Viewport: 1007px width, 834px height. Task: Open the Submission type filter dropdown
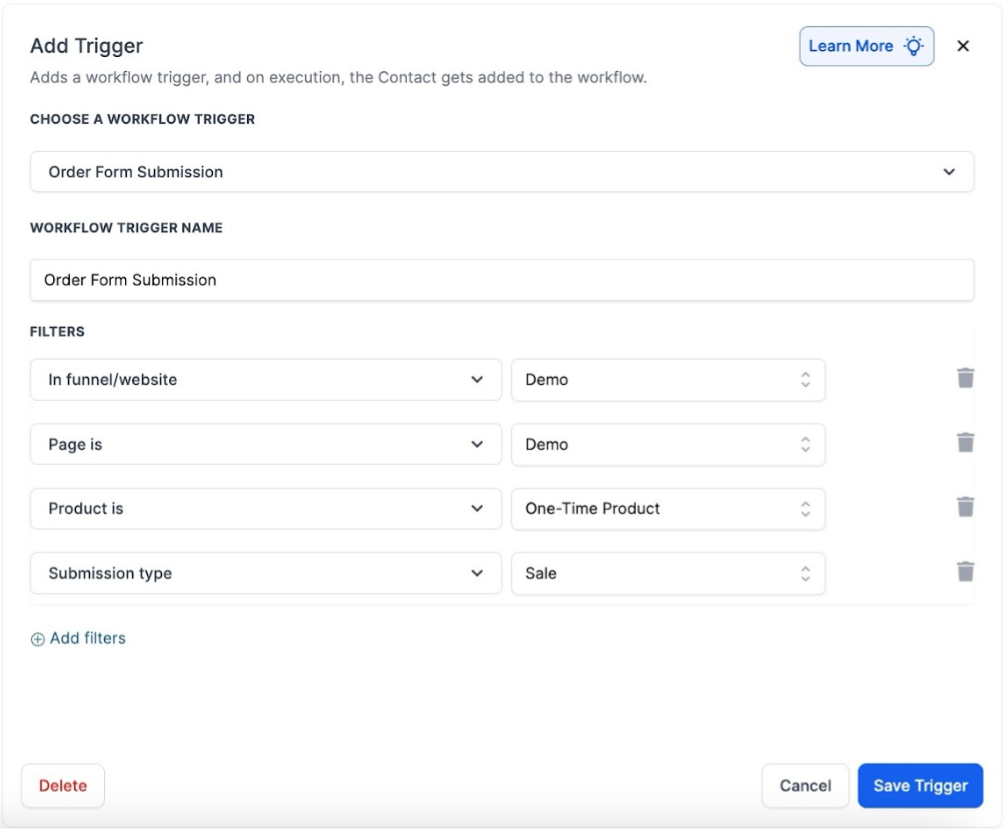pos(265,573)
